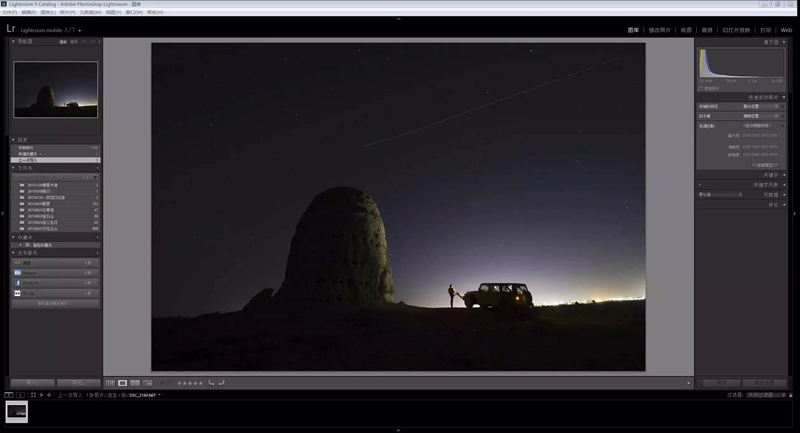Screen dimensions: 800x433
Task: Click the Reset All button in Quick Develop
Action: 765,165
